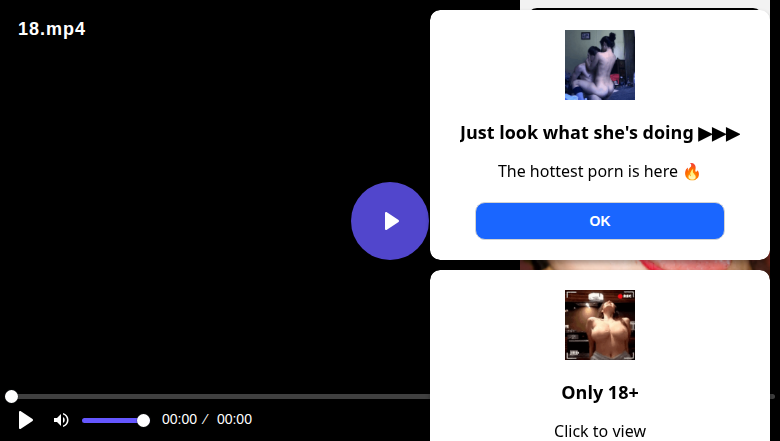
Task: Start playback with the control bar play icon
Action: click(x=25, y=420)
